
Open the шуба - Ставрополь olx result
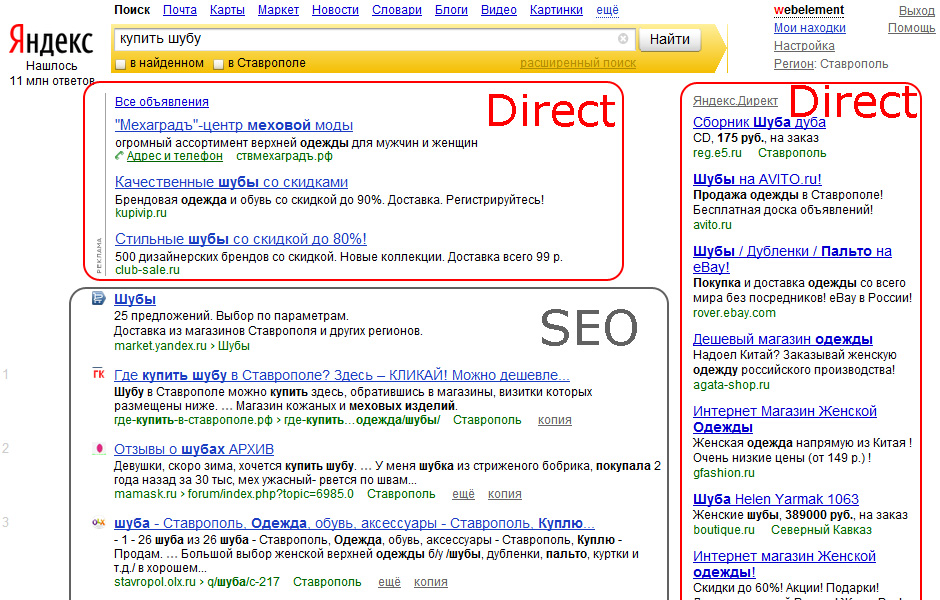(354, 523)
